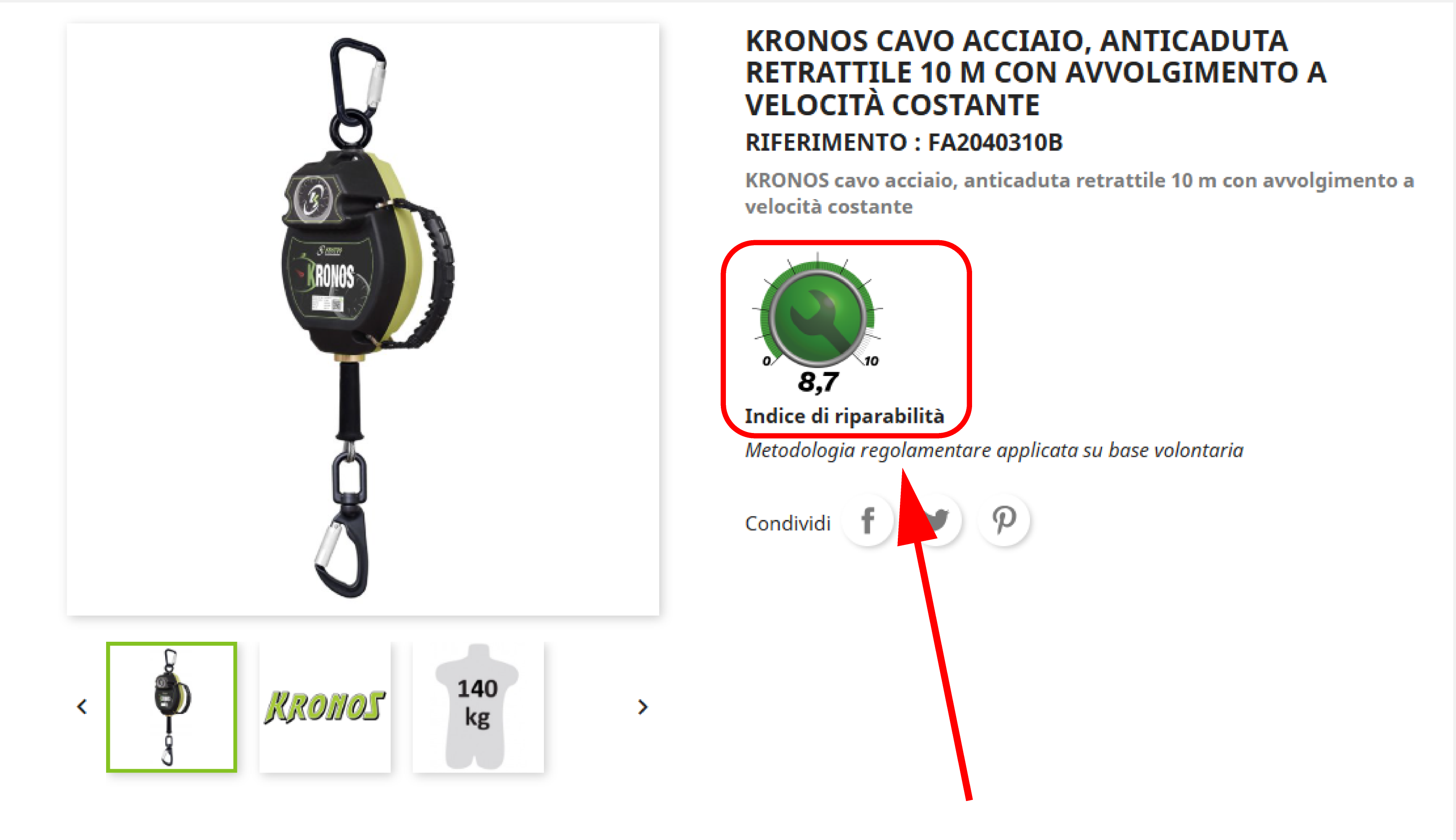Select the 140 kg torso thumbnail
Image resolution: width=1456 pixels, height=840 pixels.
tap(478, 707)
